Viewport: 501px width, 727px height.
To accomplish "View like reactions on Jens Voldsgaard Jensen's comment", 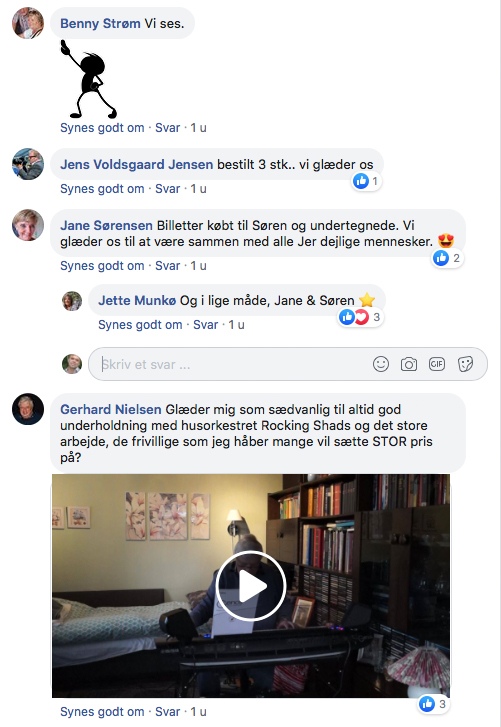I will tap(366, 181).
